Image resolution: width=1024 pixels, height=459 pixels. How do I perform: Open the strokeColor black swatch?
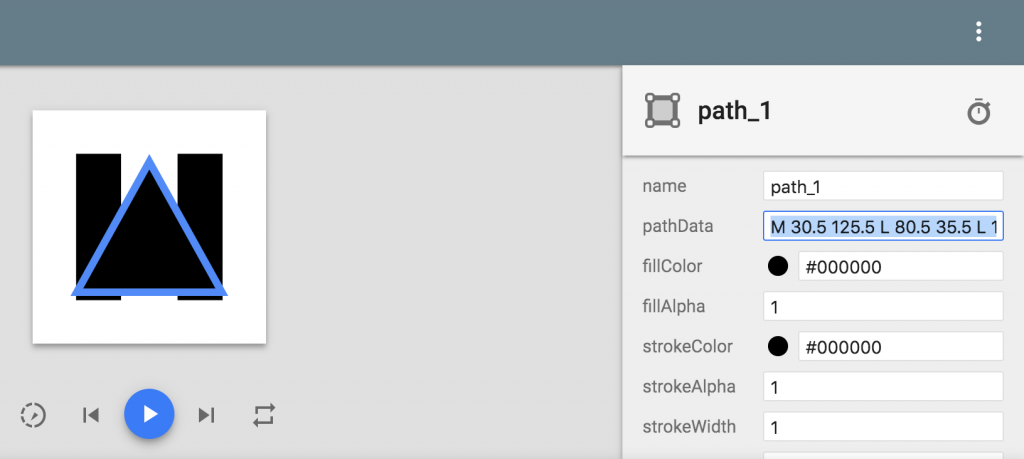coord(777,347)
